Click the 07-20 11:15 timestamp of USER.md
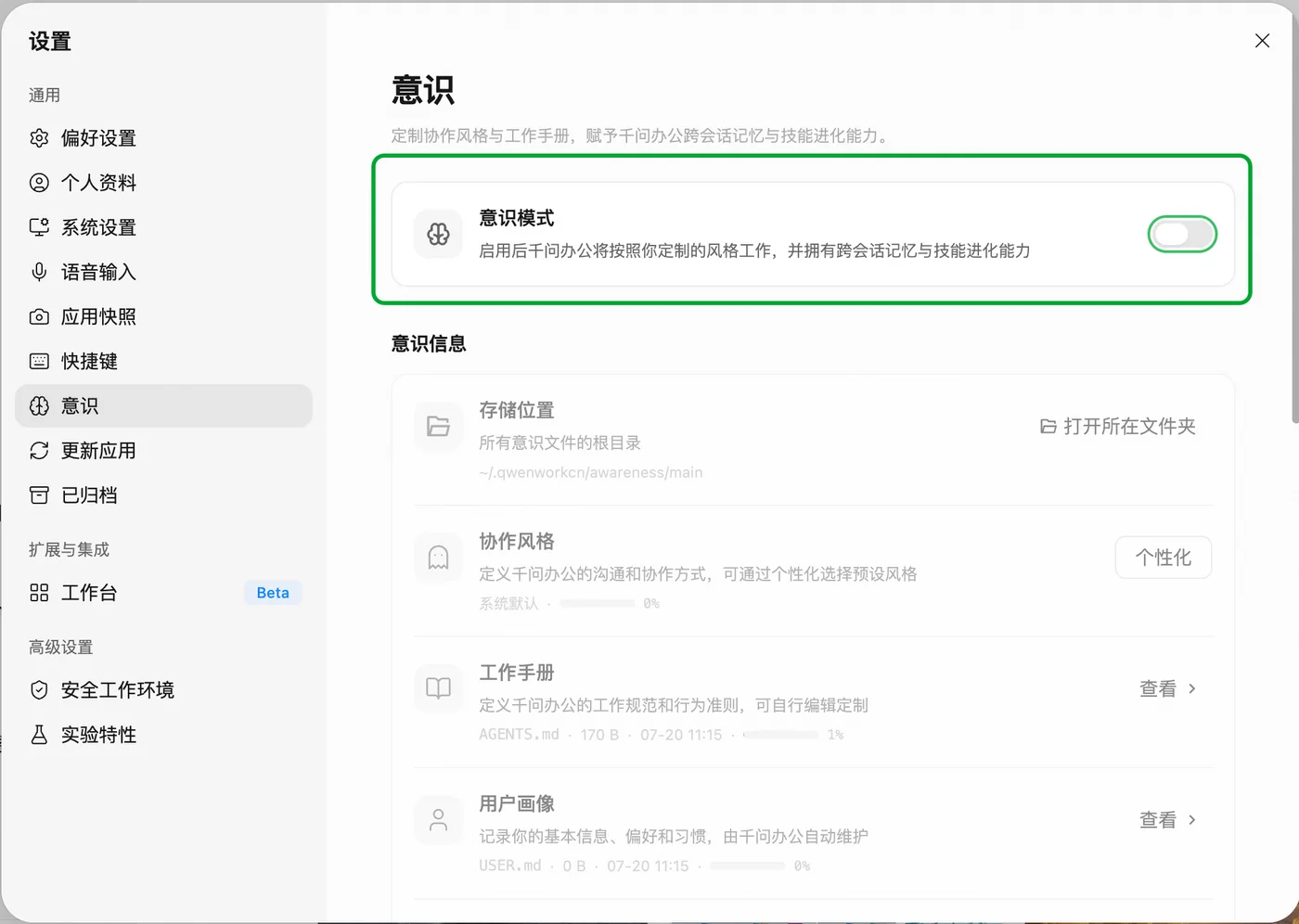Viewport: 1299px width, 924px height. pos(648,866)
